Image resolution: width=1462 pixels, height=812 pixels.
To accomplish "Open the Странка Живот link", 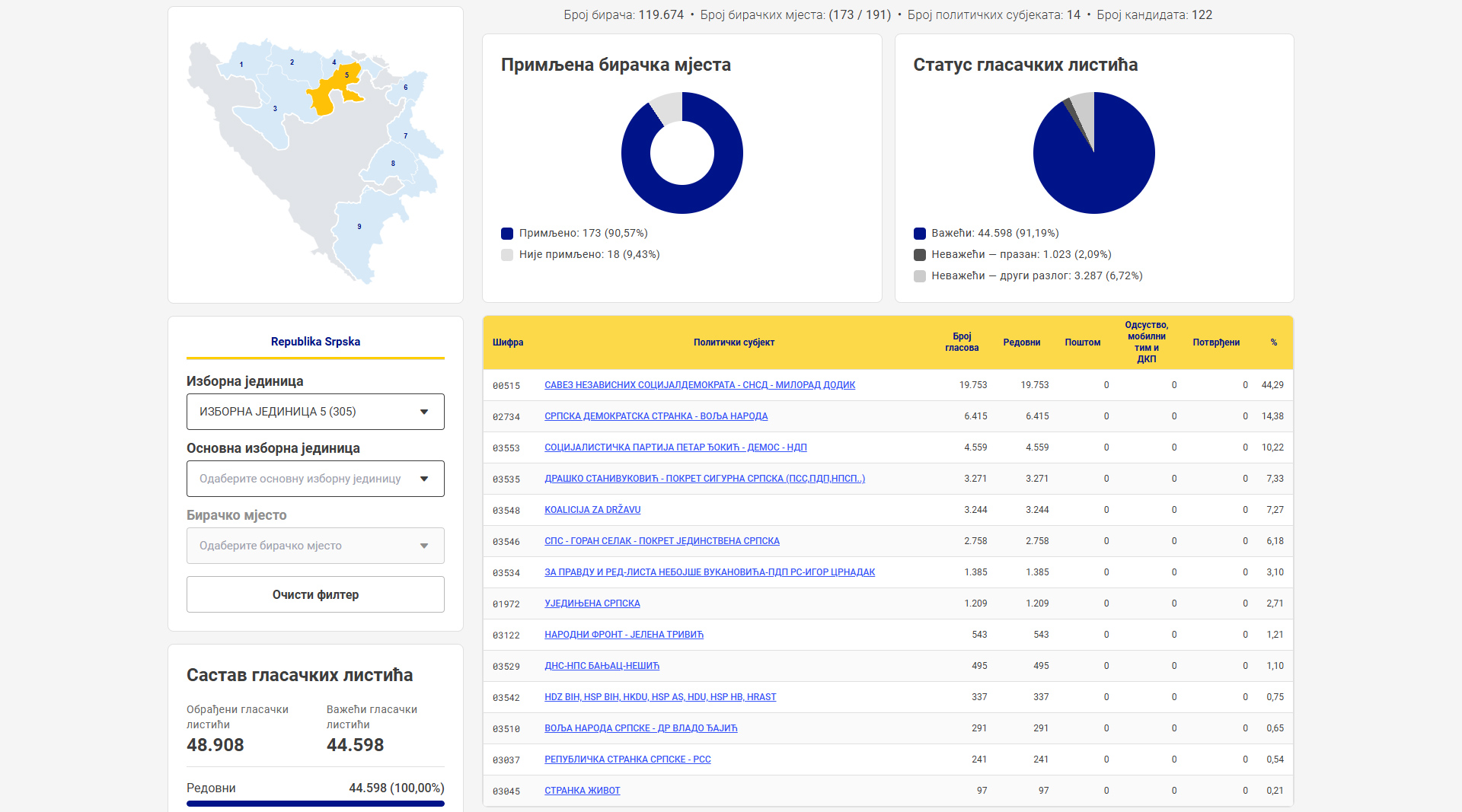I will coord(583,791).
